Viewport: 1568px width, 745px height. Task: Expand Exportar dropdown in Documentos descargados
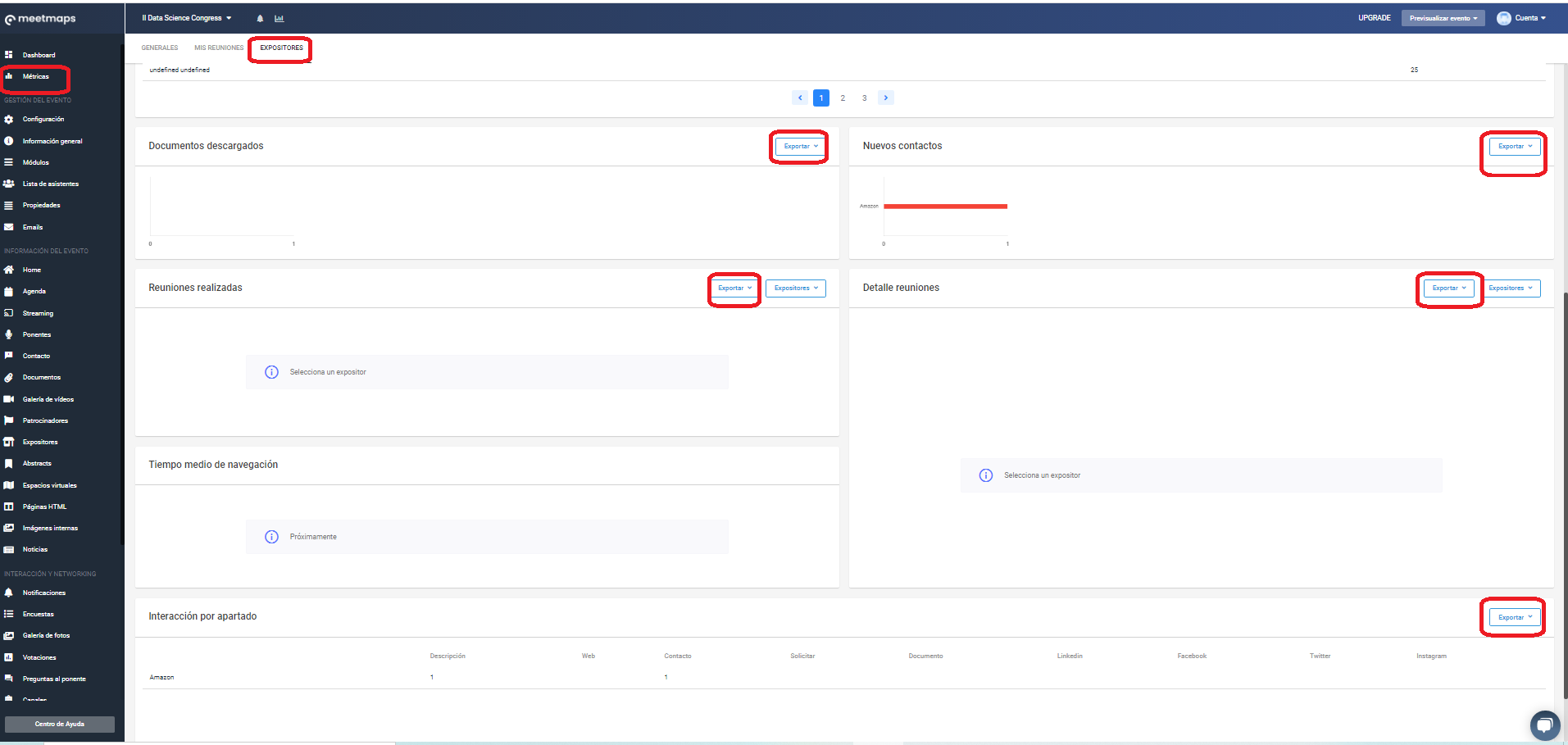tap(800, 147)
